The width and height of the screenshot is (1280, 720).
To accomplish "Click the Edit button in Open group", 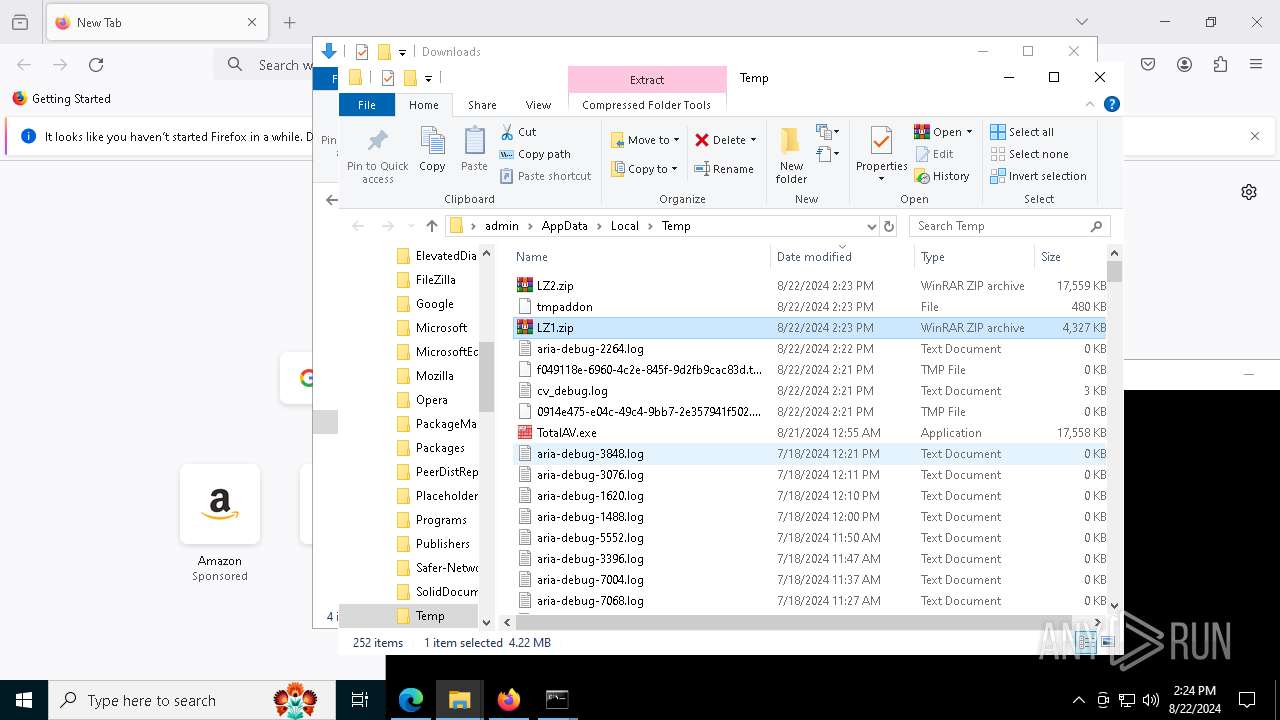I will [x=933, y=154].
